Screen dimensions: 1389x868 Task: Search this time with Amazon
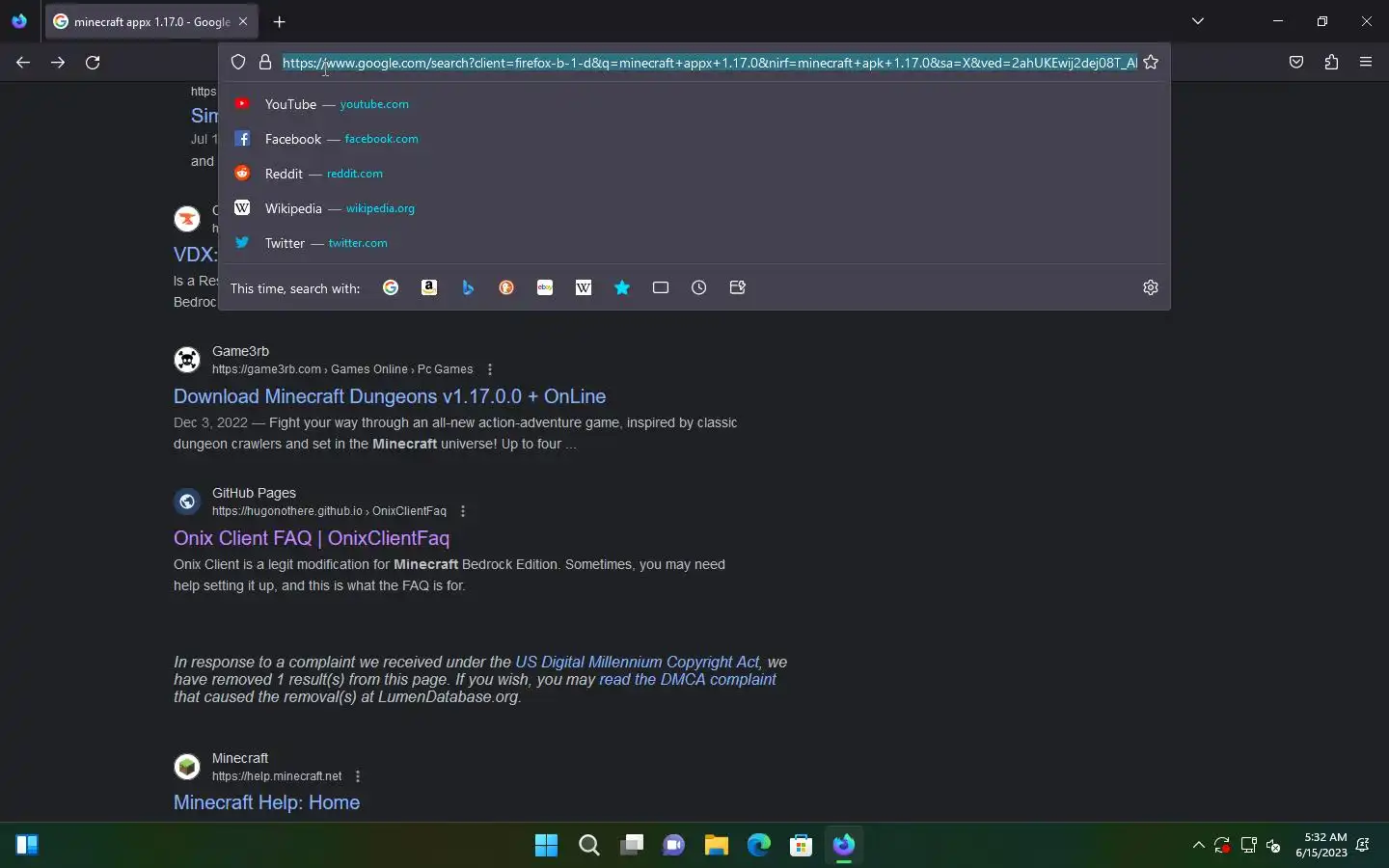click(429, 287)
